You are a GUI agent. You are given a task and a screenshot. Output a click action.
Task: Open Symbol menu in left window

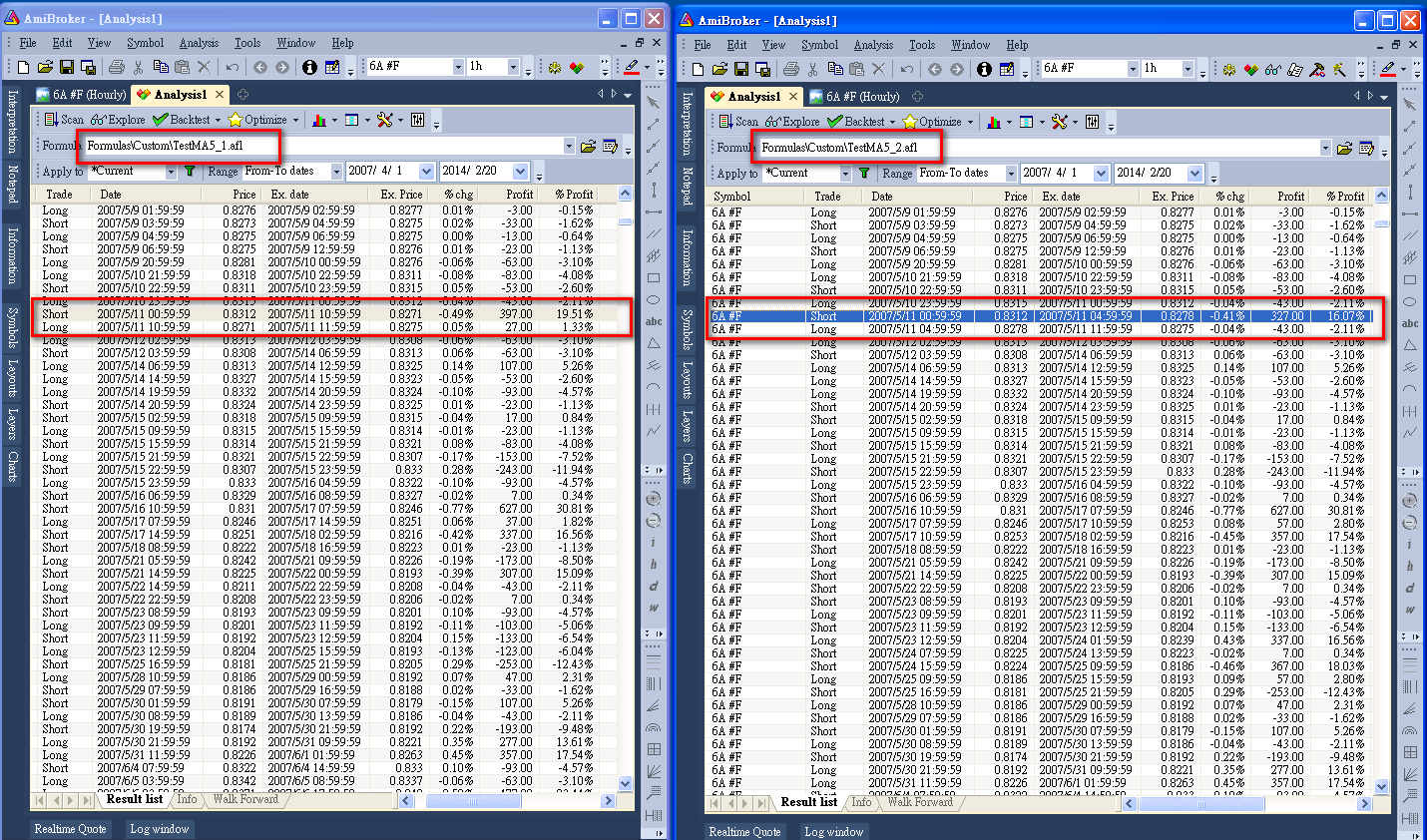[x=145, y=43]
